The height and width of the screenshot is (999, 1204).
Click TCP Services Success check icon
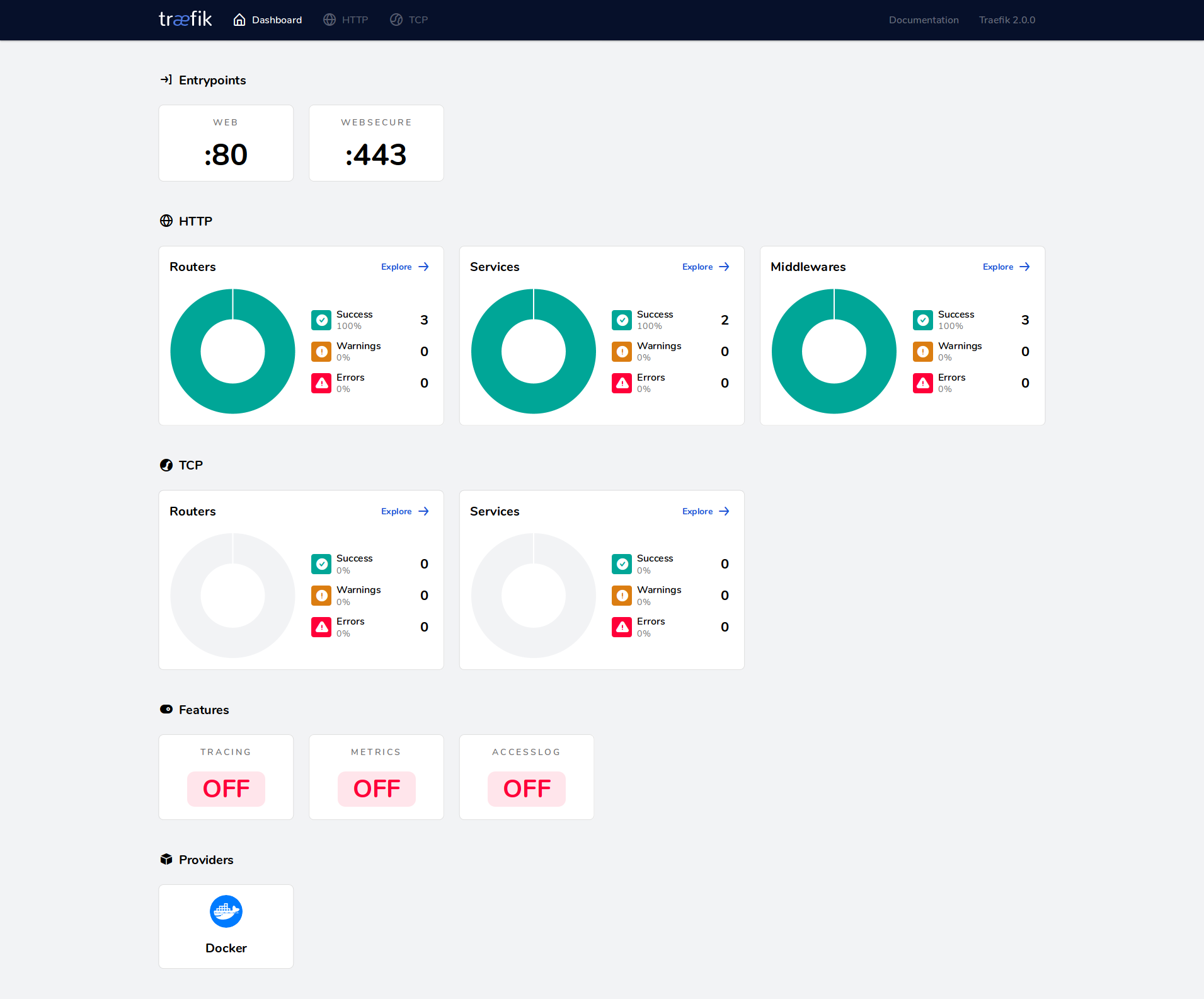point(622,564)
